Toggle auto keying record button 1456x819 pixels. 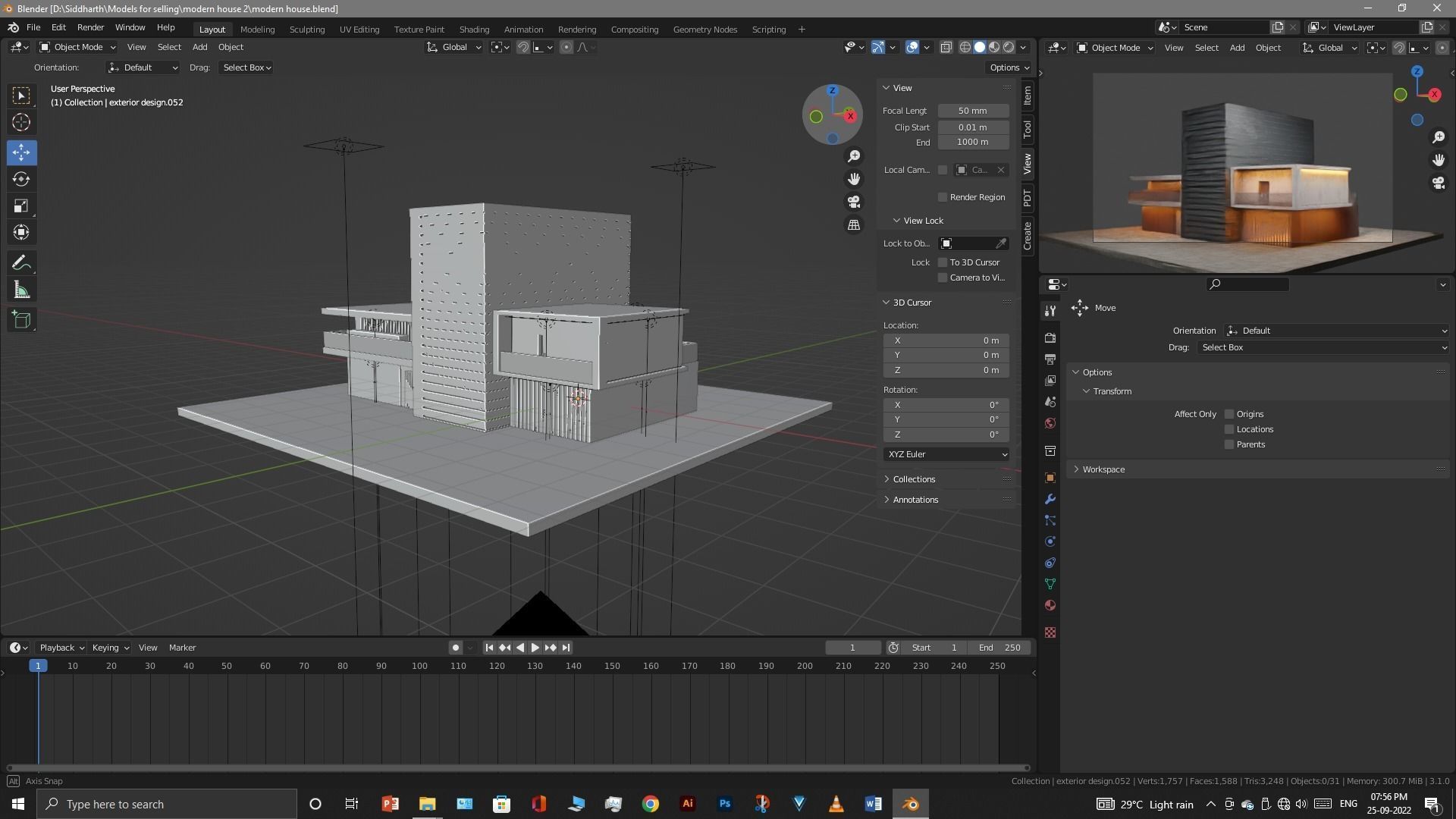pyautogui.click(x=455, y=648)
